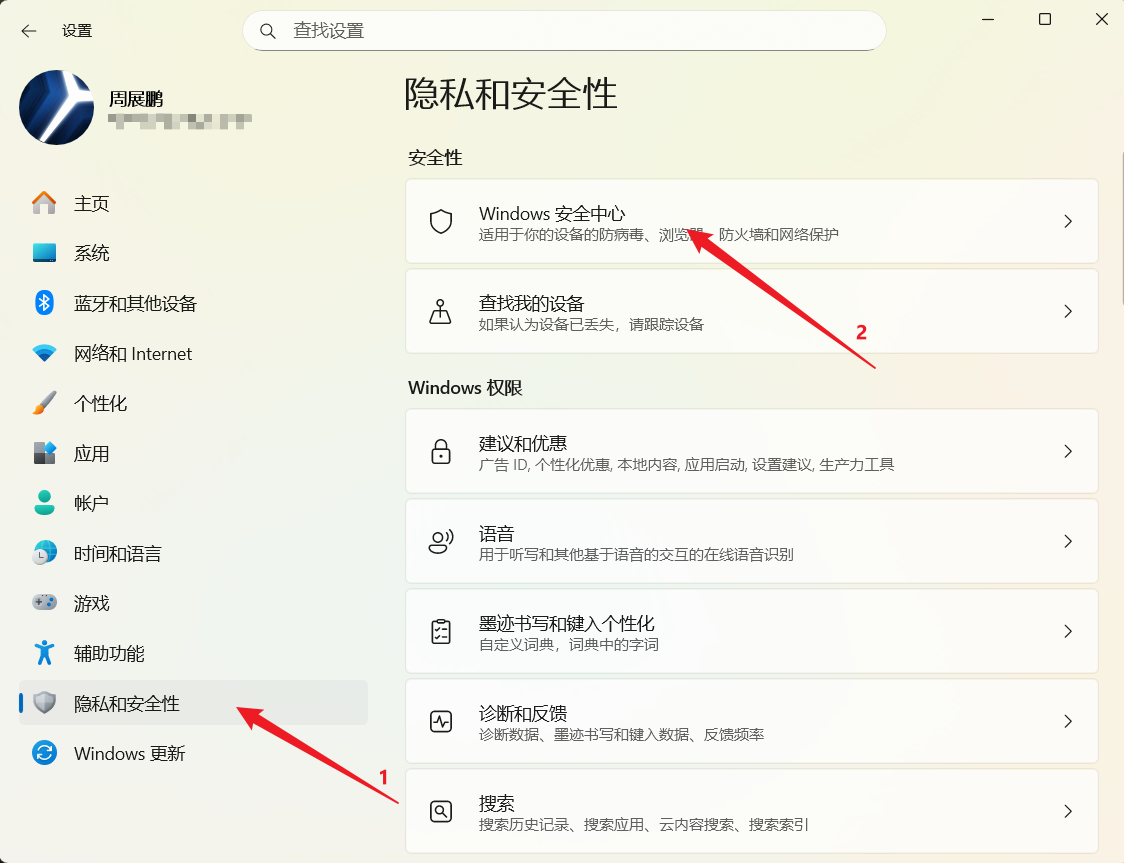The image size is (1124, 863).
Task: Open 语音 settings via its chevron
Action: [x=1068, y=542]
